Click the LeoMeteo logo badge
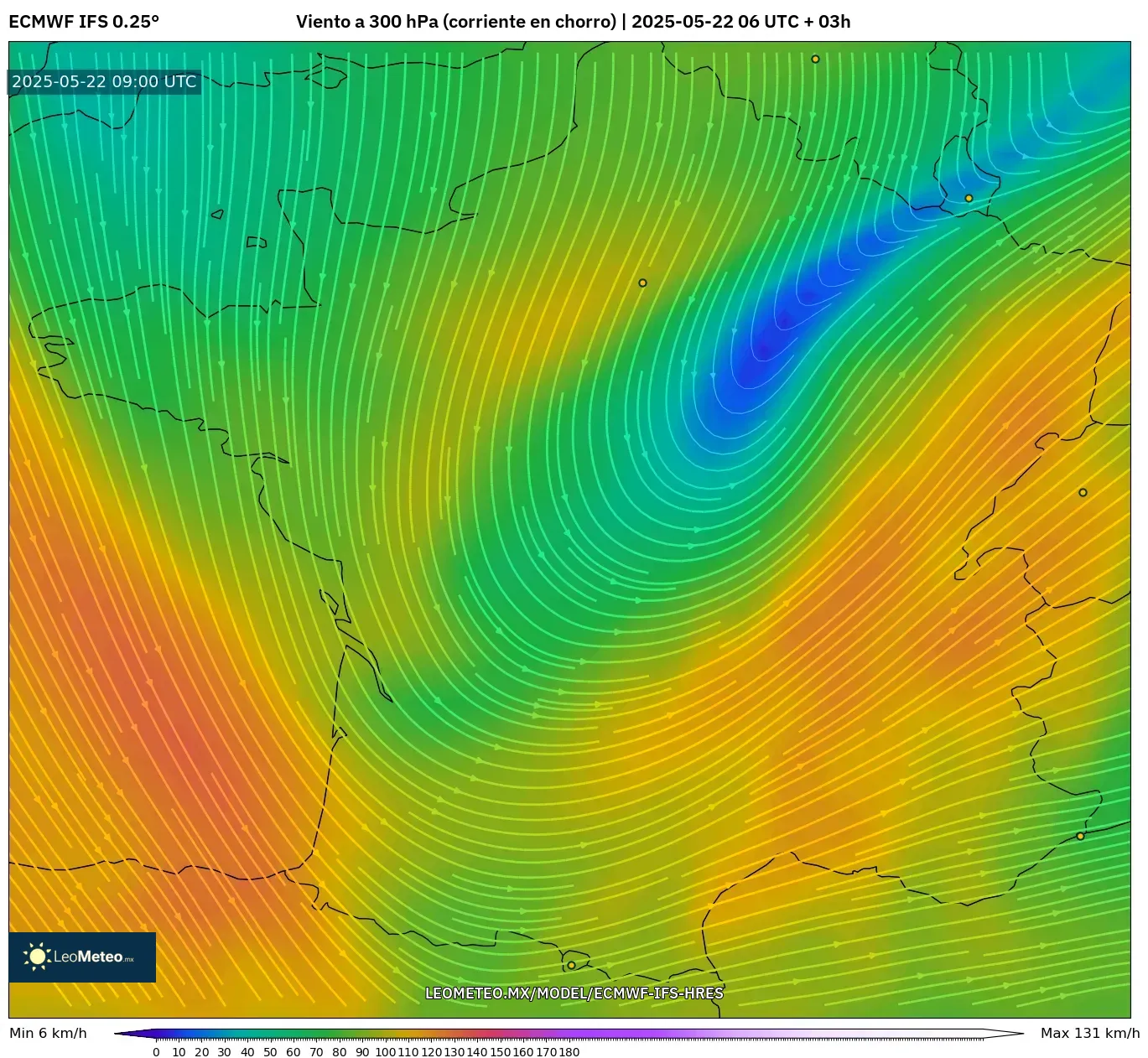1148x1058 pixels. tap(82, 957)
